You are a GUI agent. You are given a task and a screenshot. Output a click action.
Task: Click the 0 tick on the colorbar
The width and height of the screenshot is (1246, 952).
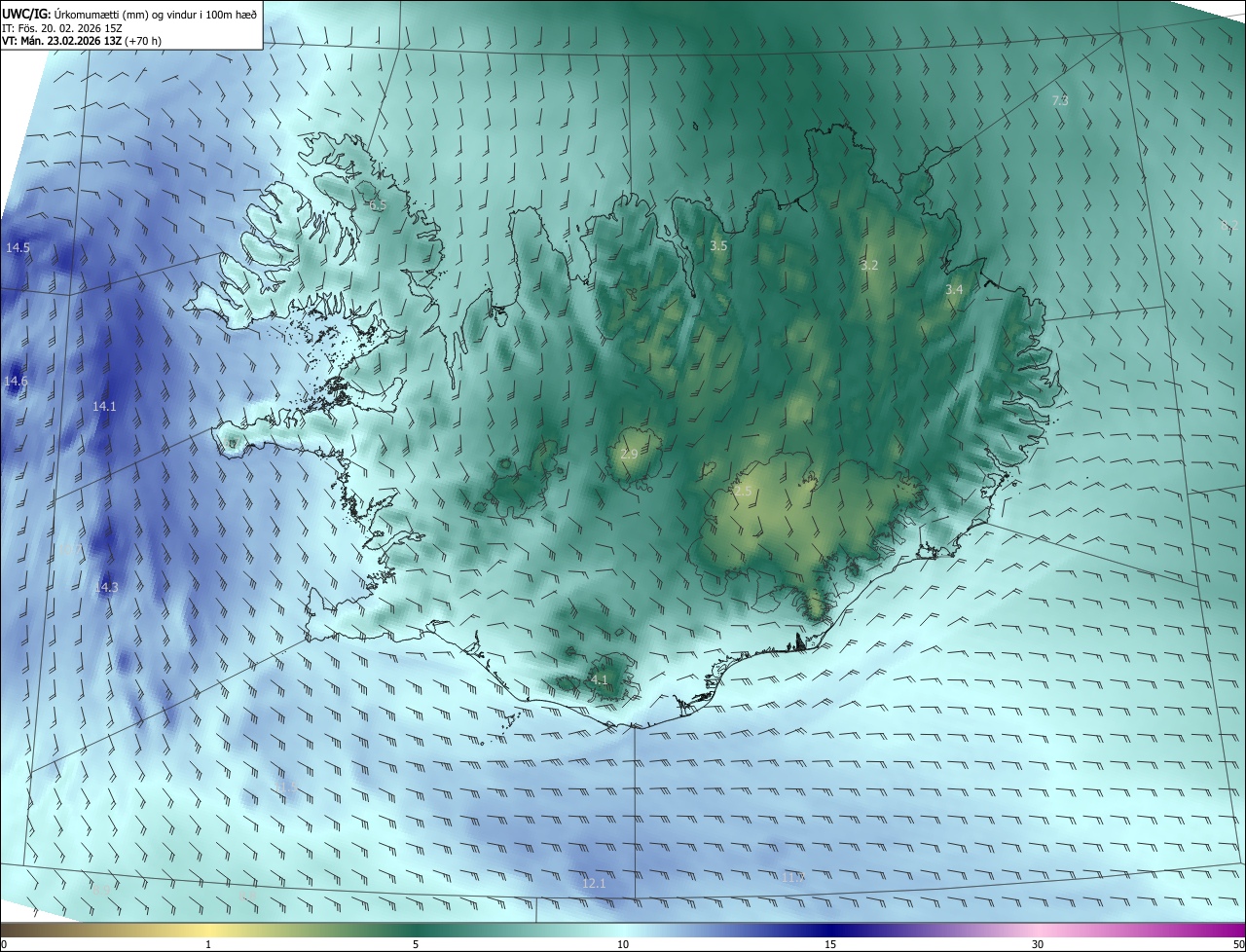coord(4,945)
